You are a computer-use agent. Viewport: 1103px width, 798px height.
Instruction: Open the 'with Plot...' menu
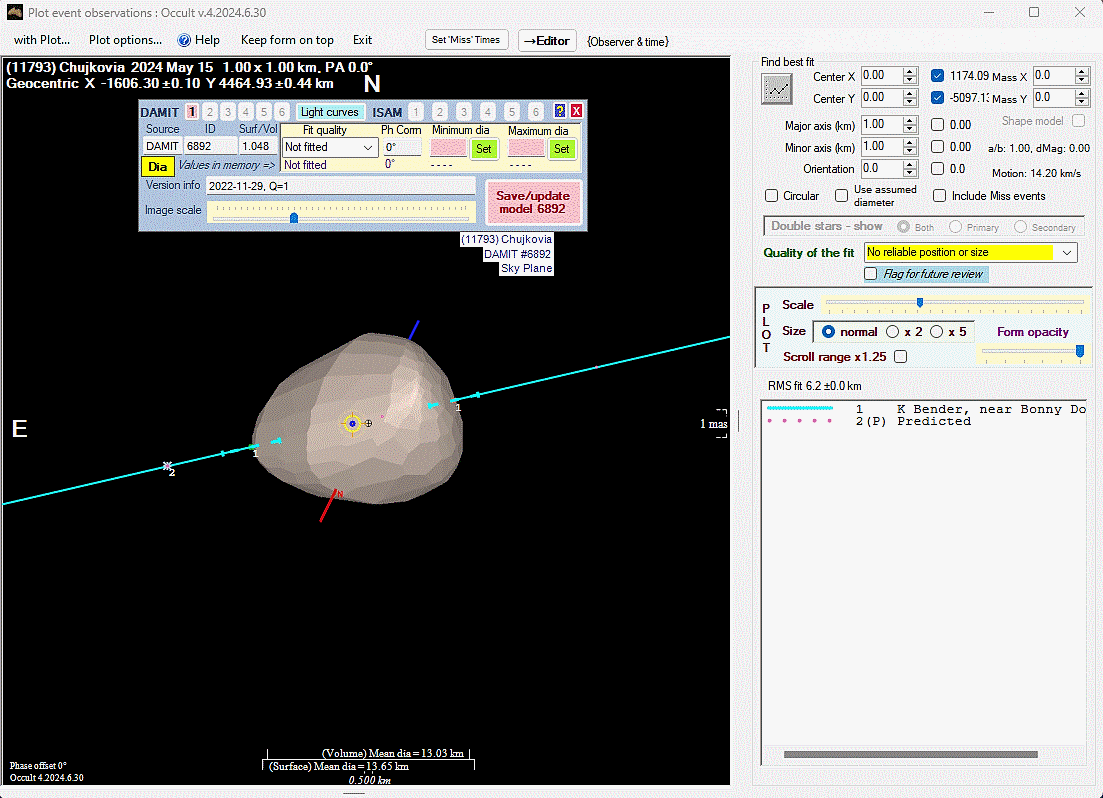[42, 40]
